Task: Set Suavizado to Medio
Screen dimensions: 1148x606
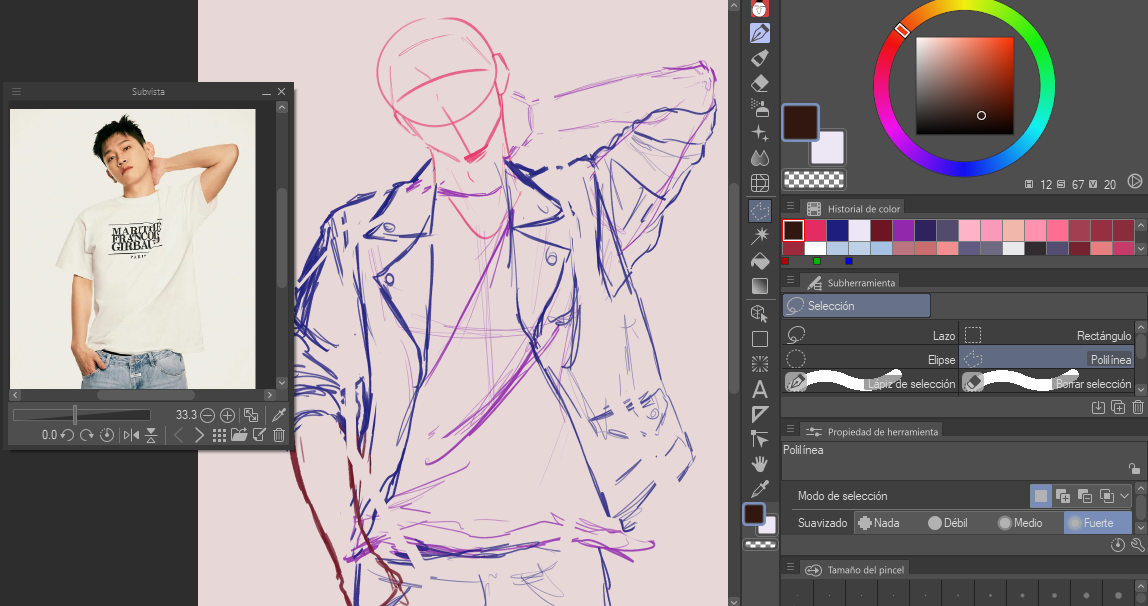Action: [1020, 523]
